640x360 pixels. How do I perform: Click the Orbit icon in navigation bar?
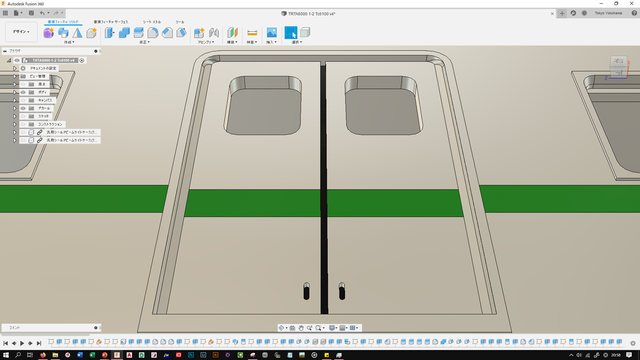coord(281,328)
